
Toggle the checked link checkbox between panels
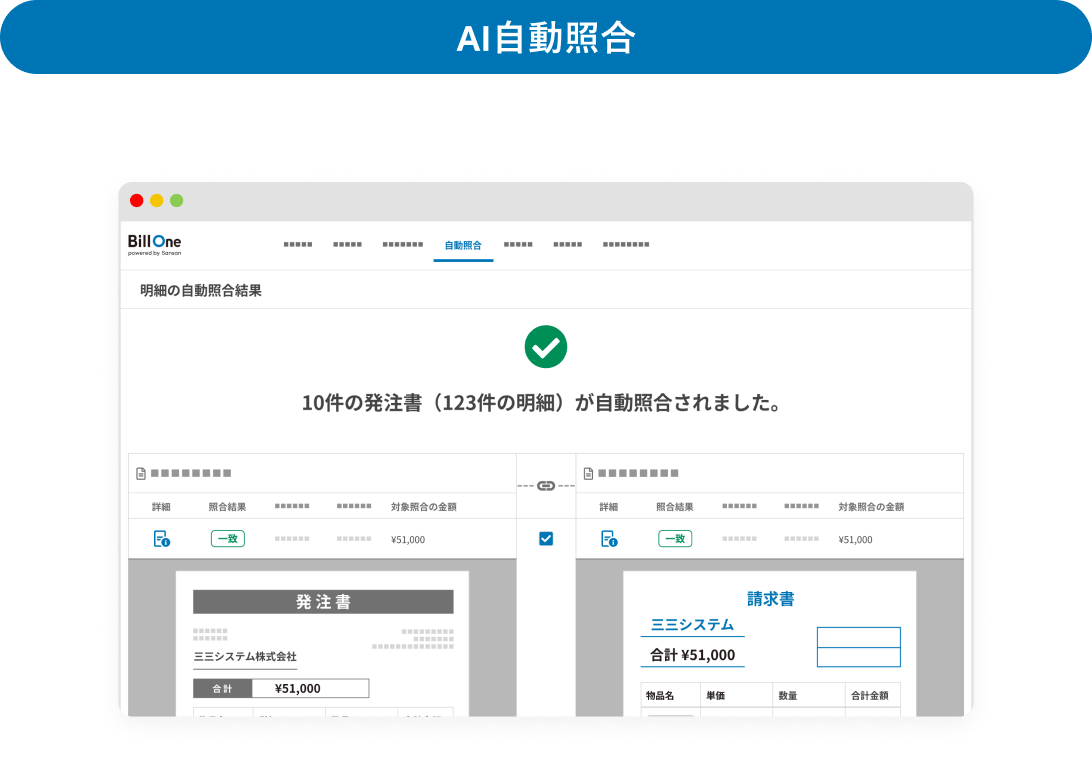[x=546, y=539]
